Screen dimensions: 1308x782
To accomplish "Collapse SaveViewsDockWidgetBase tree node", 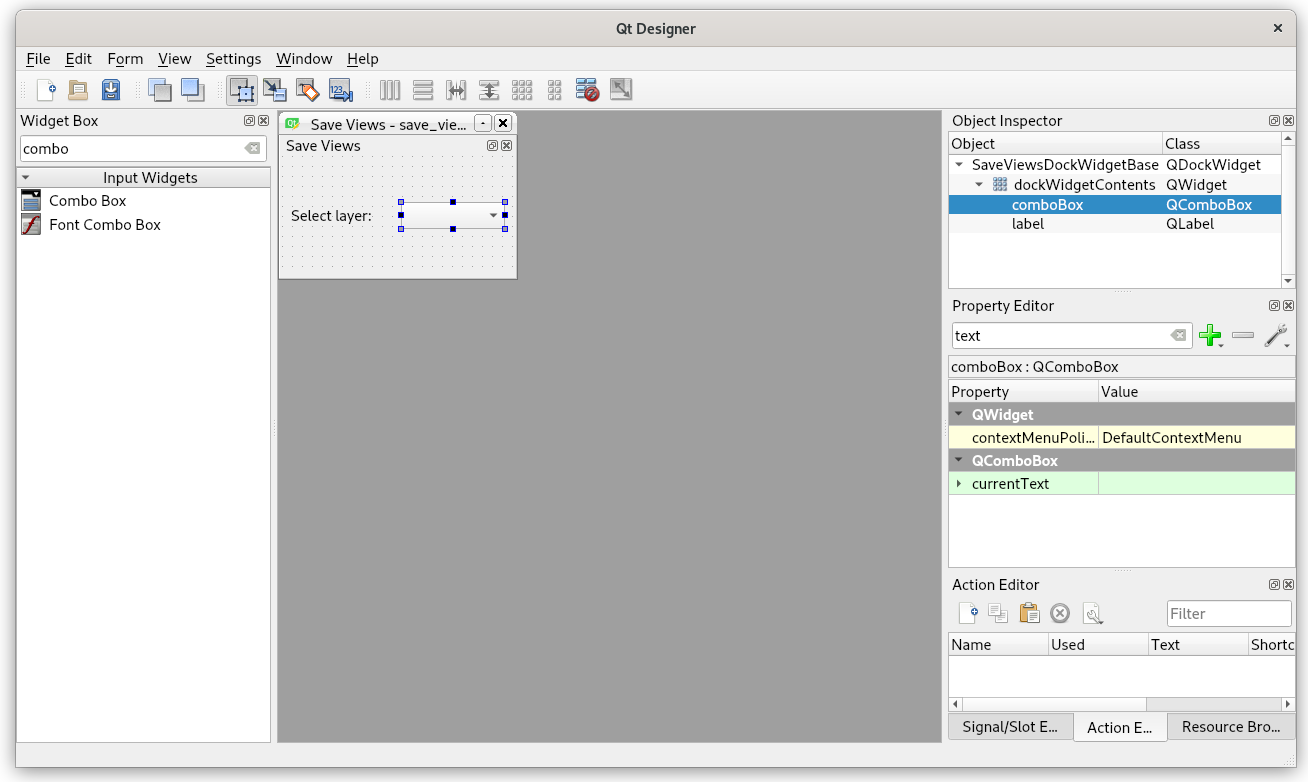I will [x=959, y=165].
